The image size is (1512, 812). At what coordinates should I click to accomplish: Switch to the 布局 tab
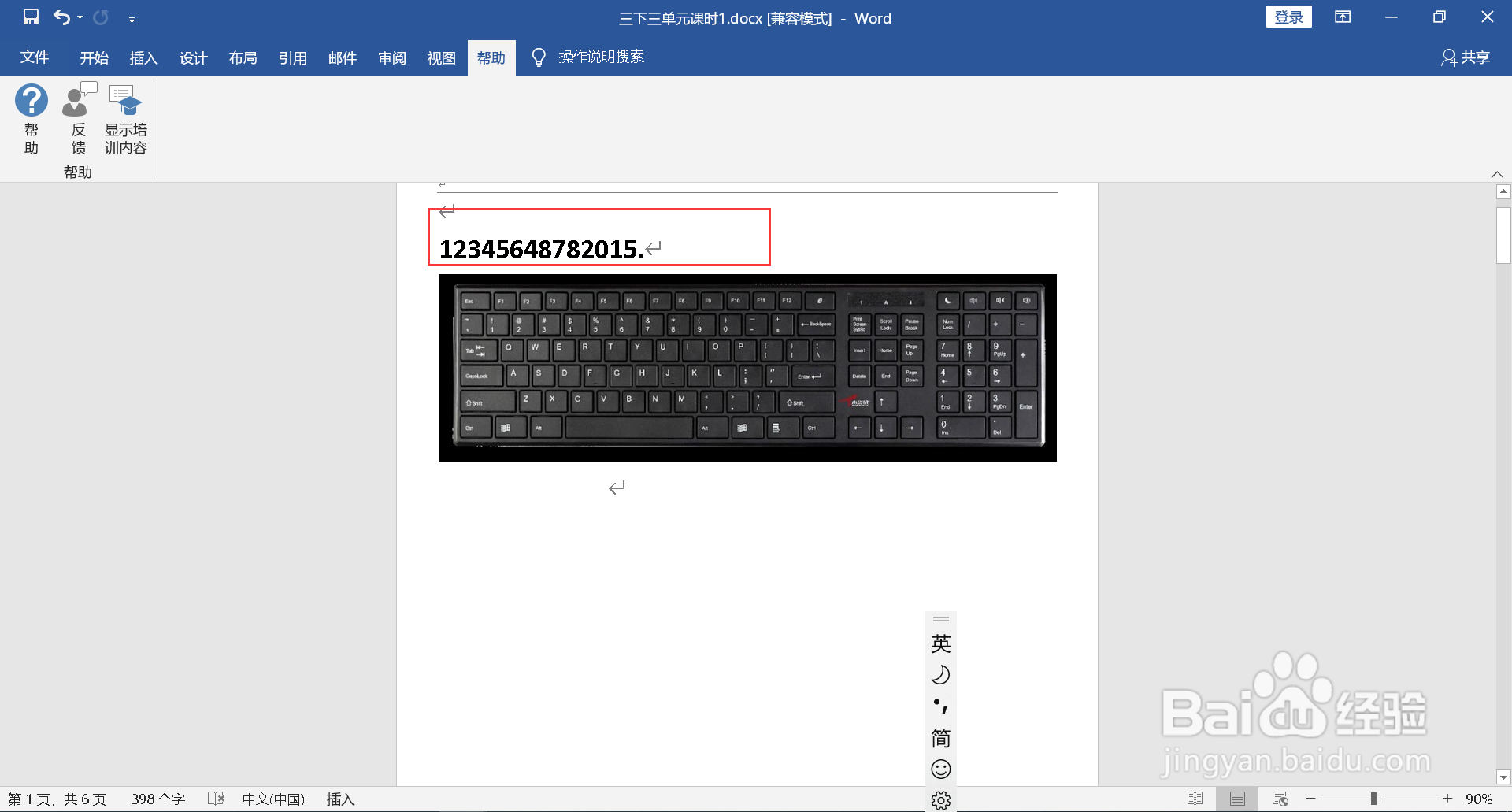243,57
